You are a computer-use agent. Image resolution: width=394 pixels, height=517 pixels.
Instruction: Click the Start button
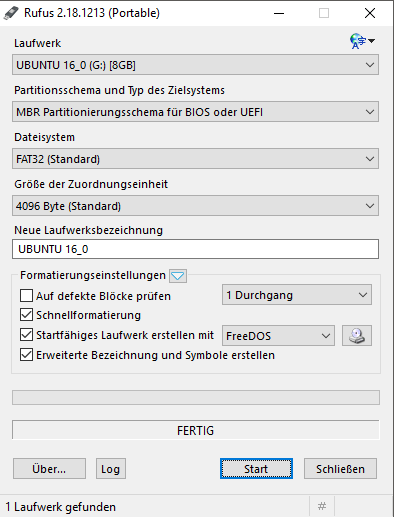pyautogui.click(x=256, y=469)
